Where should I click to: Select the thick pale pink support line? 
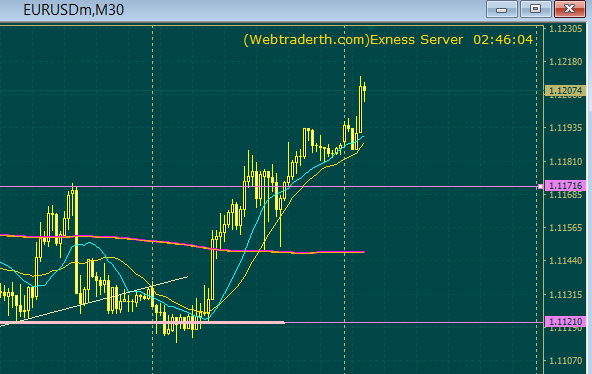click(x=143, y=323)
